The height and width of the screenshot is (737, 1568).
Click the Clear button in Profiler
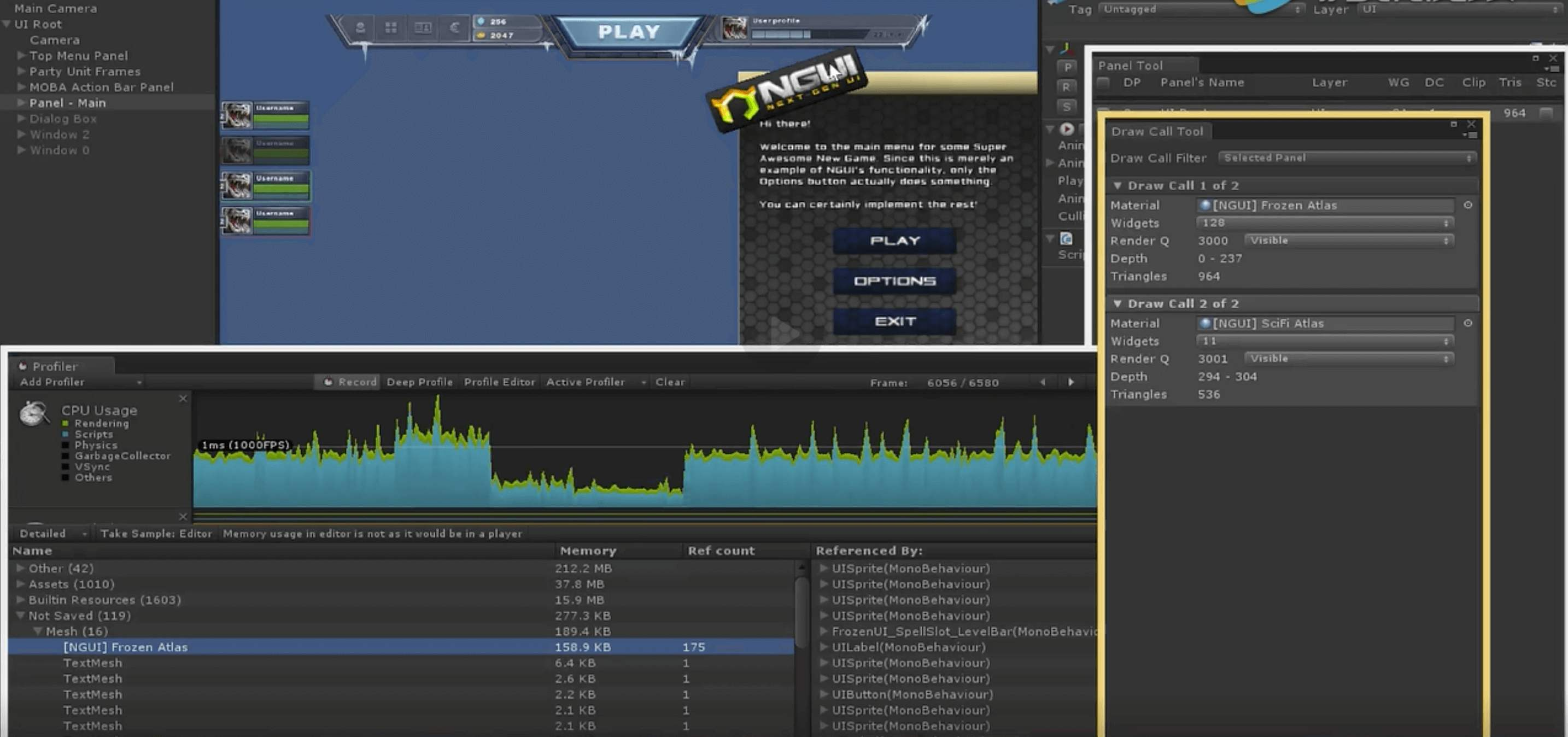670,382
